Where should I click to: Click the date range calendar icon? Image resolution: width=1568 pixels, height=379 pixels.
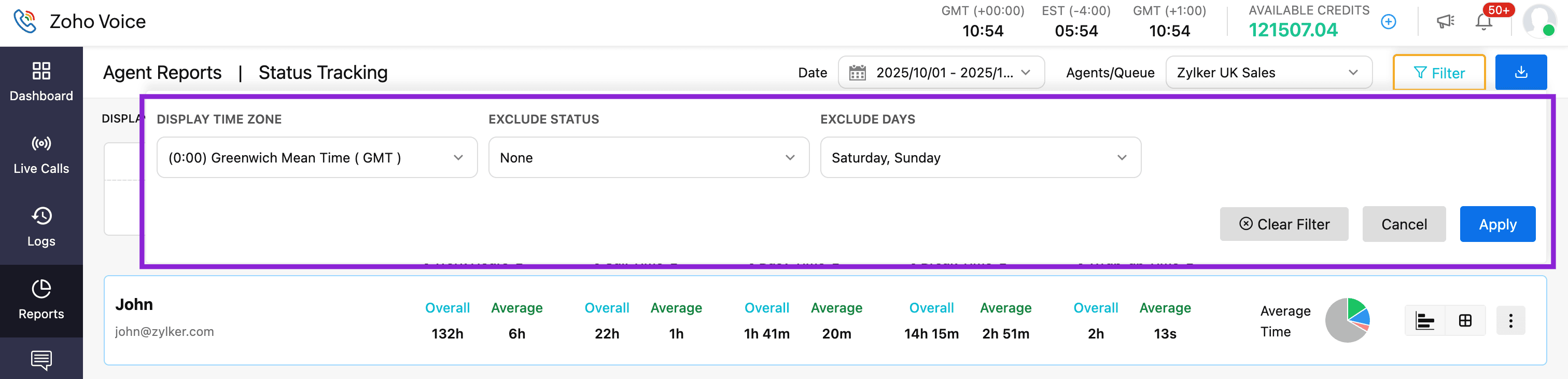click(857, 73)
